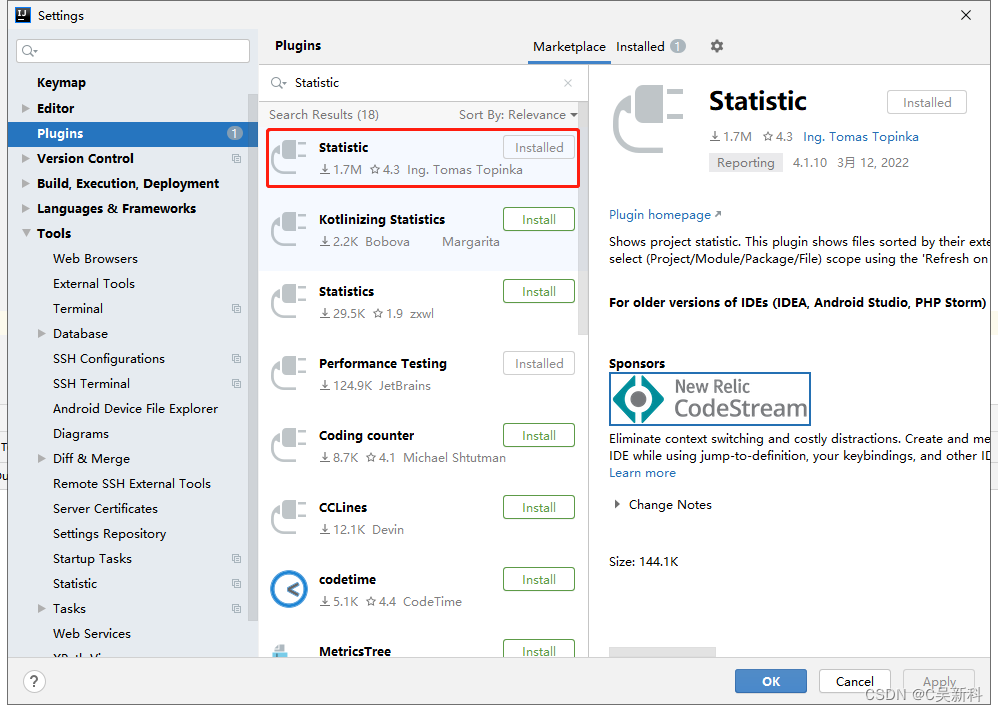Switch to the Installed plugins tab
The height and width of the screenshot is (712, 998).
coord(640,47)
